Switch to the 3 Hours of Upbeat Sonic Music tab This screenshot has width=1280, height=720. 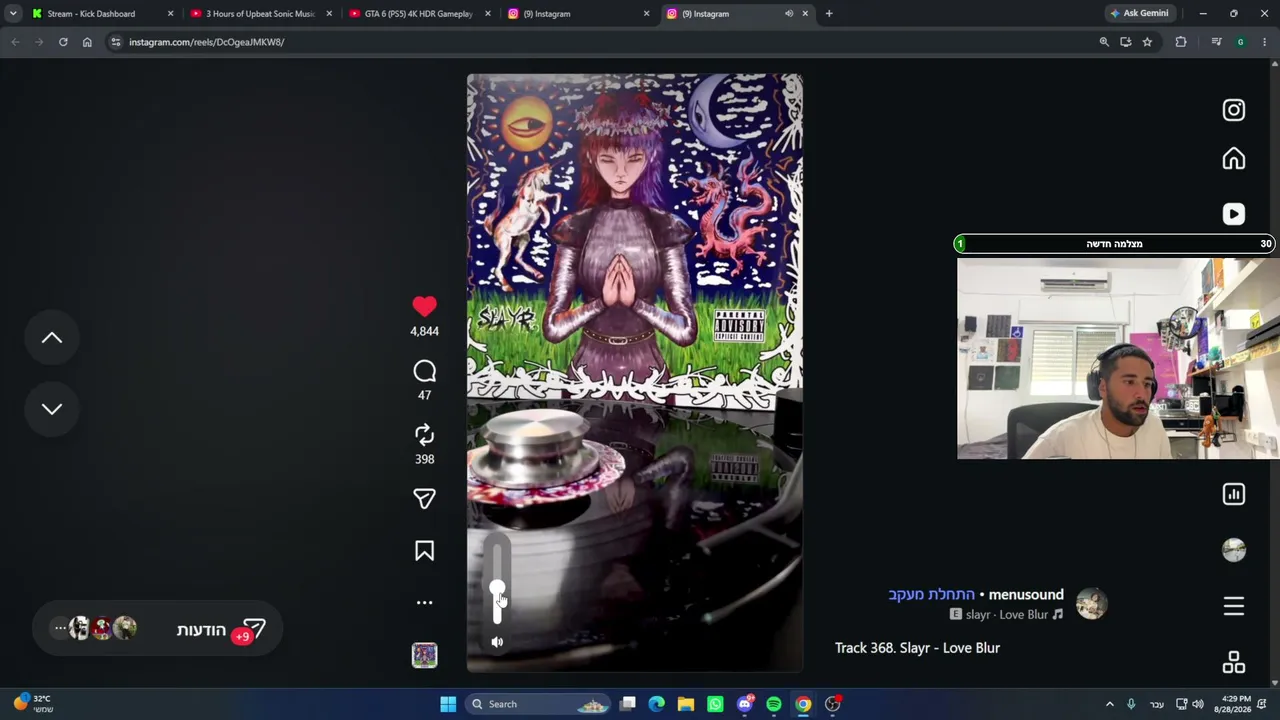coord(259,14)
